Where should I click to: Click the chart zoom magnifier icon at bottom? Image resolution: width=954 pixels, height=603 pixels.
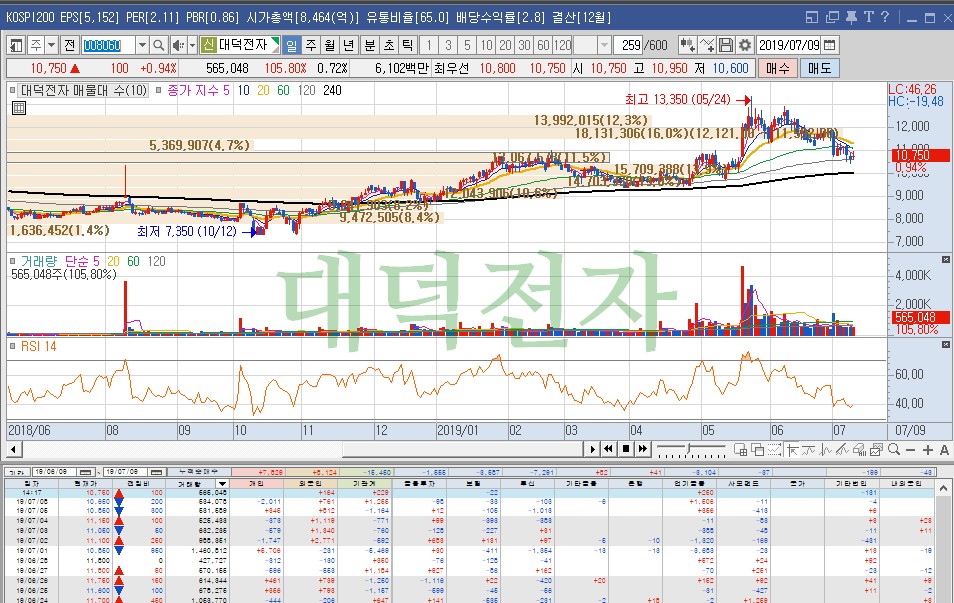(x=894, y=450)
